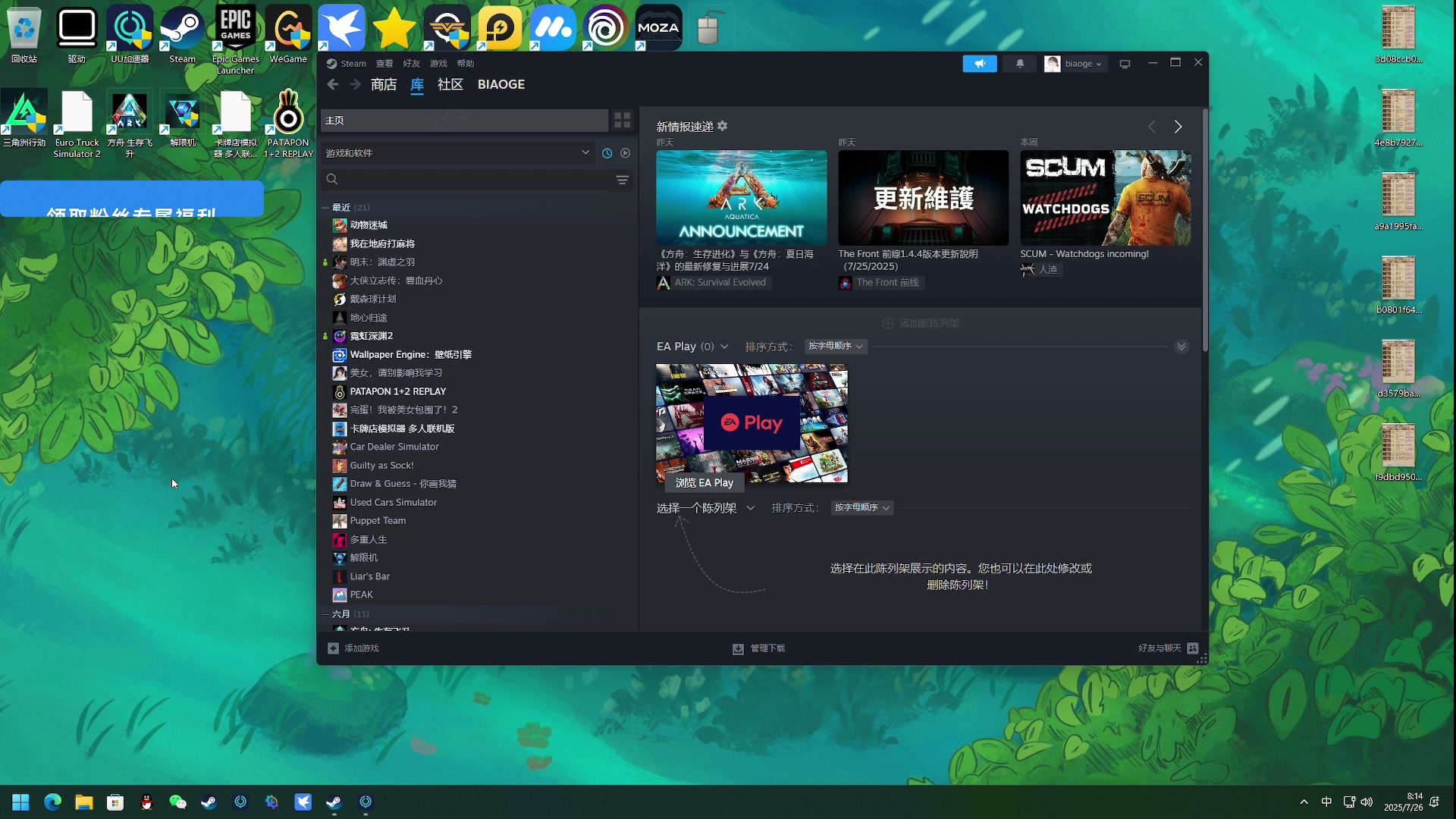
Task: Switch Steam to Big Picture mode icon
Action: tap(1125, 64)
